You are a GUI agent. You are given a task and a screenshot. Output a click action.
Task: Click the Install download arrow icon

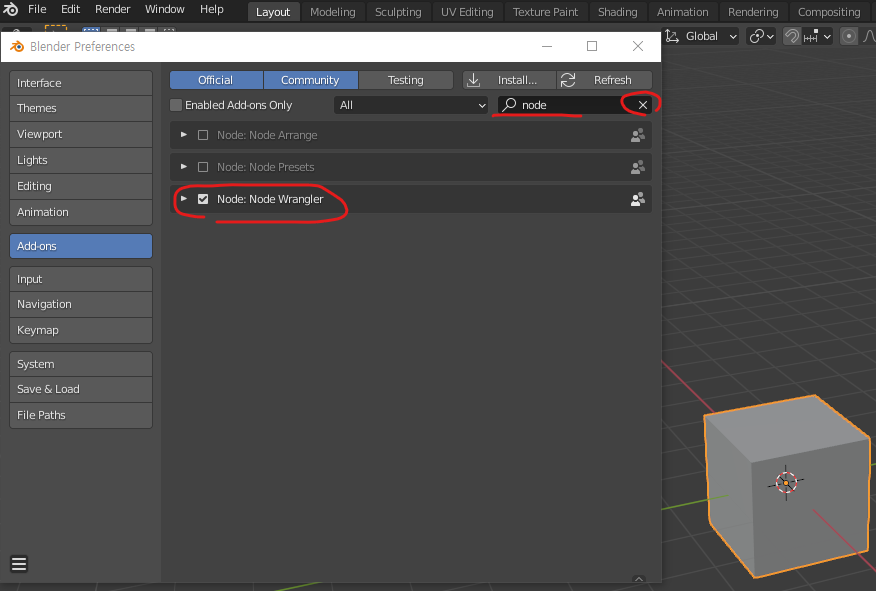tap(473, 80)
